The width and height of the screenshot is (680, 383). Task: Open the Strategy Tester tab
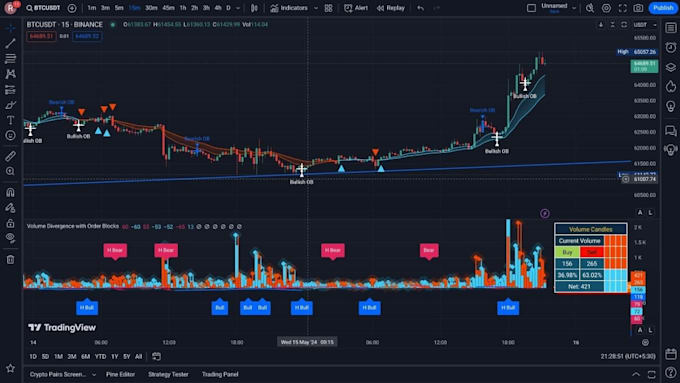tap(168, 374)
